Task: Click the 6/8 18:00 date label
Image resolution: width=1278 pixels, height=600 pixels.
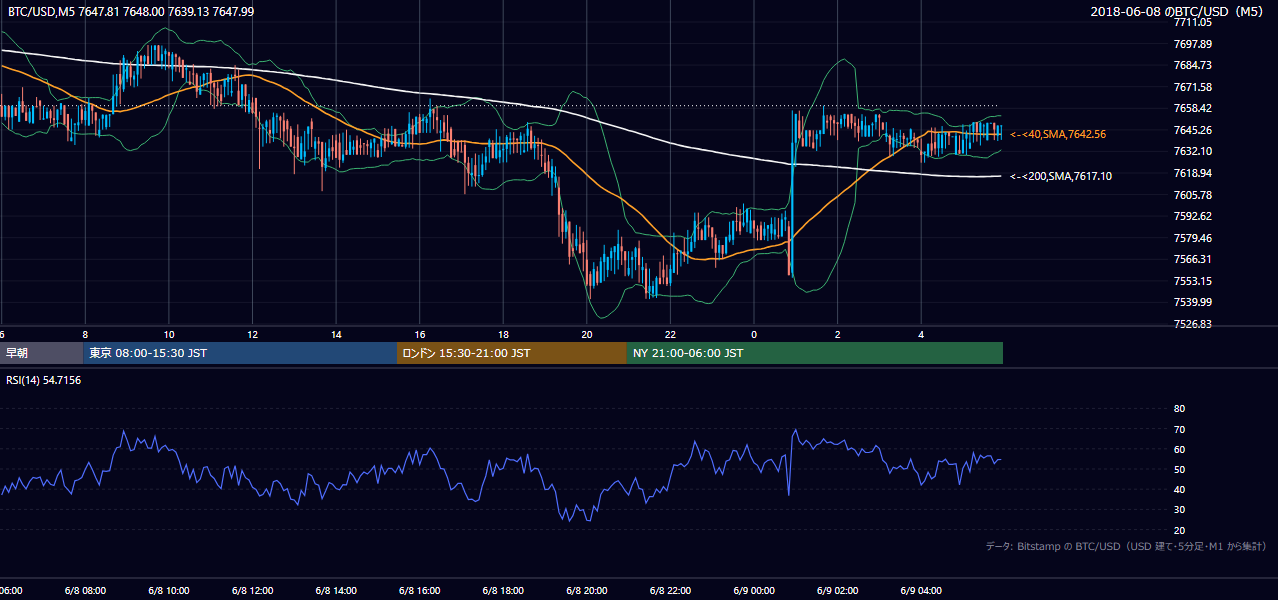Action: [x=503, y=591]
